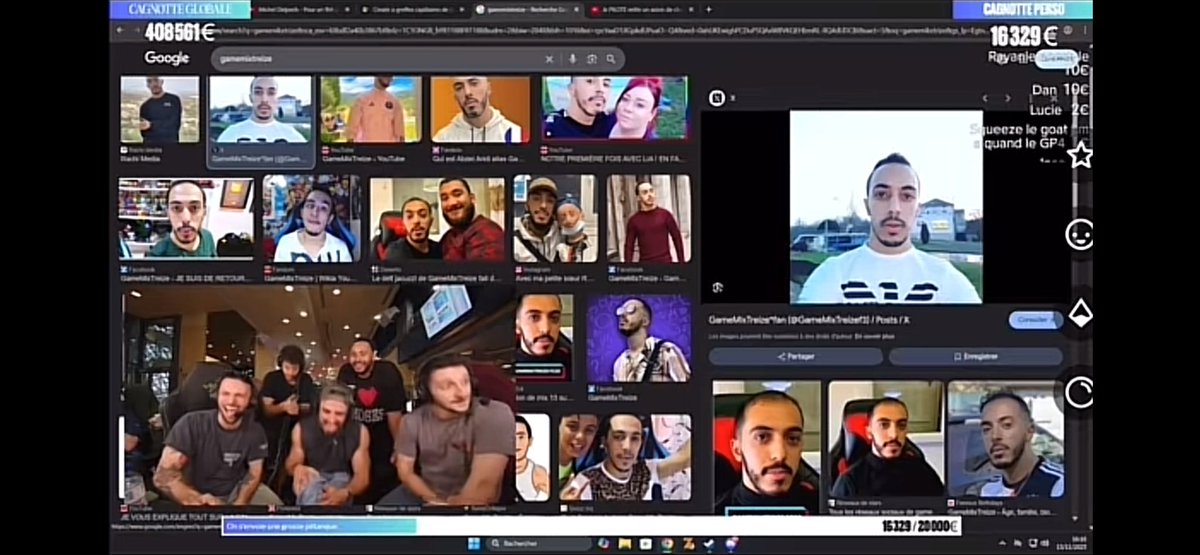Screen dimensions: 1200x555
Task: Open Google Lens image search icon
Action: [591, 59]
